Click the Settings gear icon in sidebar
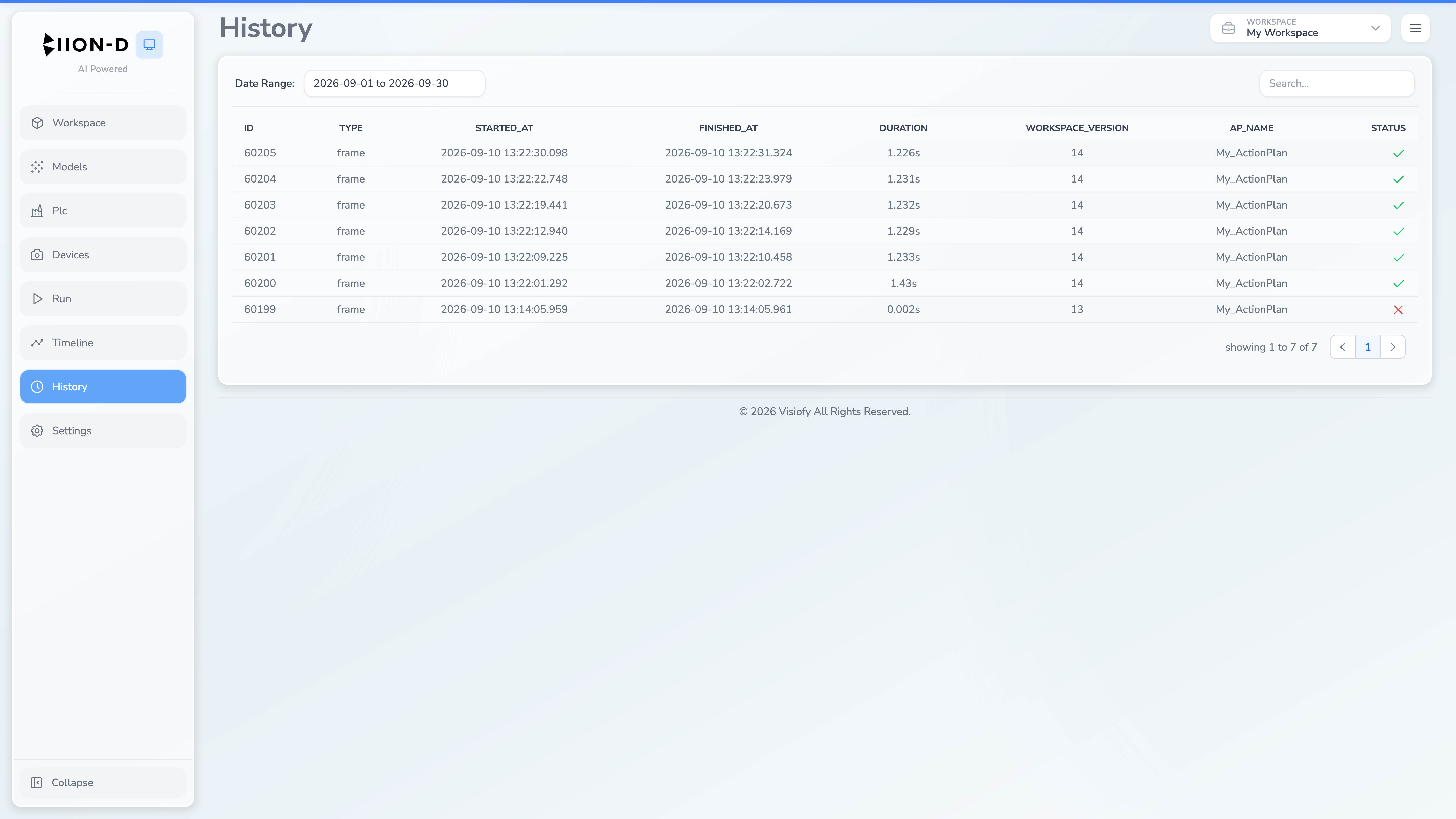1456x819 pixels. (x=37, y=431)
